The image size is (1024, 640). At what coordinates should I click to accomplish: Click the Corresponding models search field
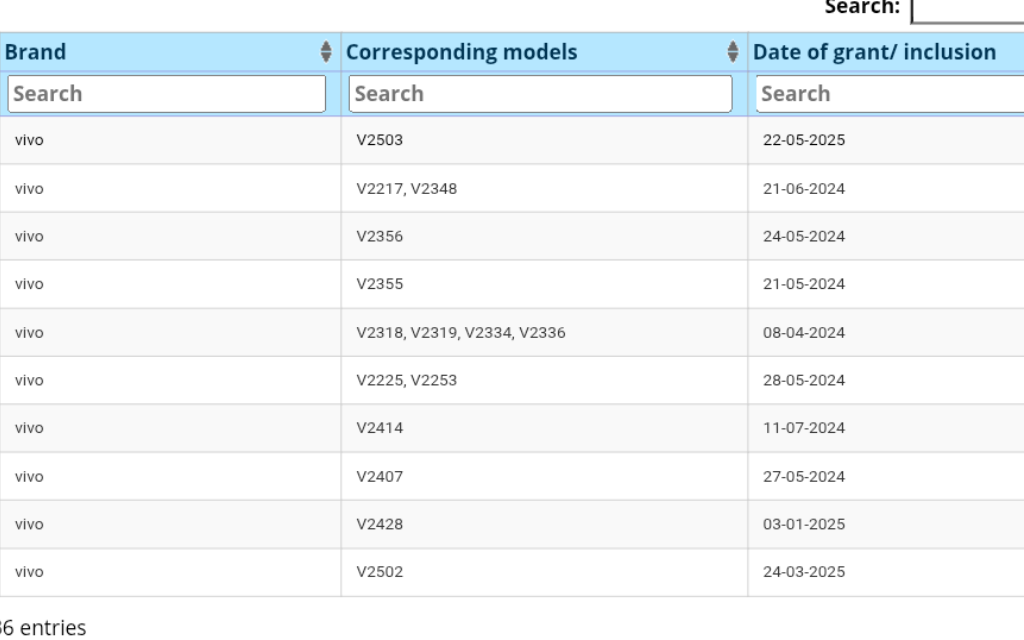click(540, 93)
